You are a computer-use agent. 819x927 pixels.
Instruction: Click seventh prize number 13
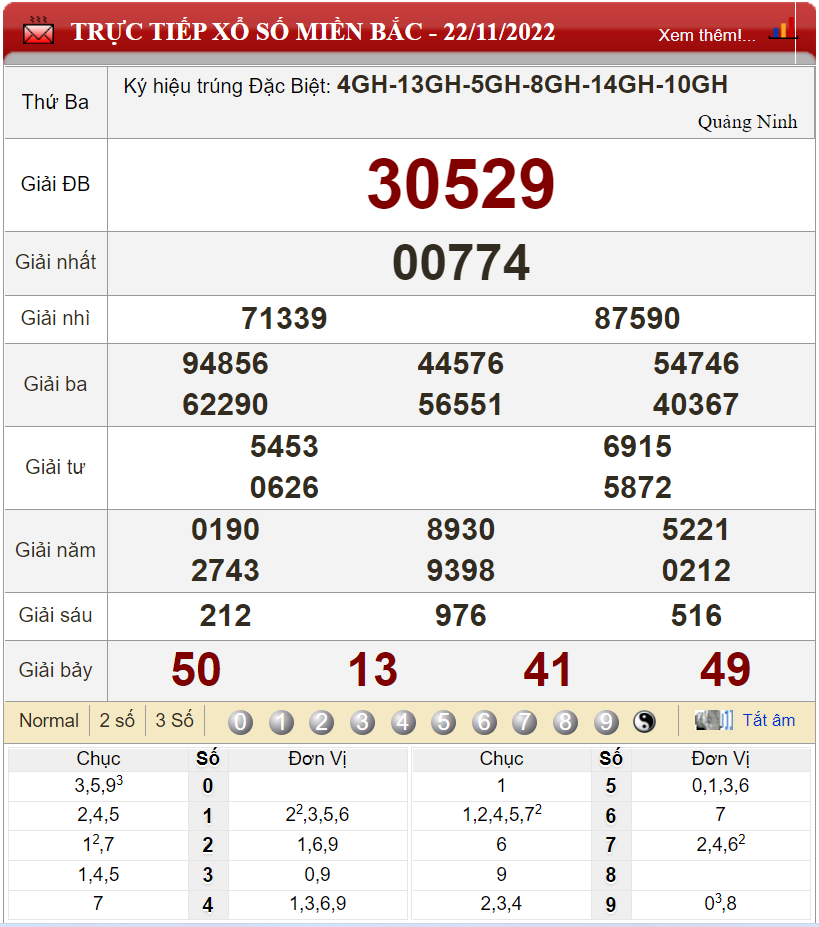tap(373, 670)
